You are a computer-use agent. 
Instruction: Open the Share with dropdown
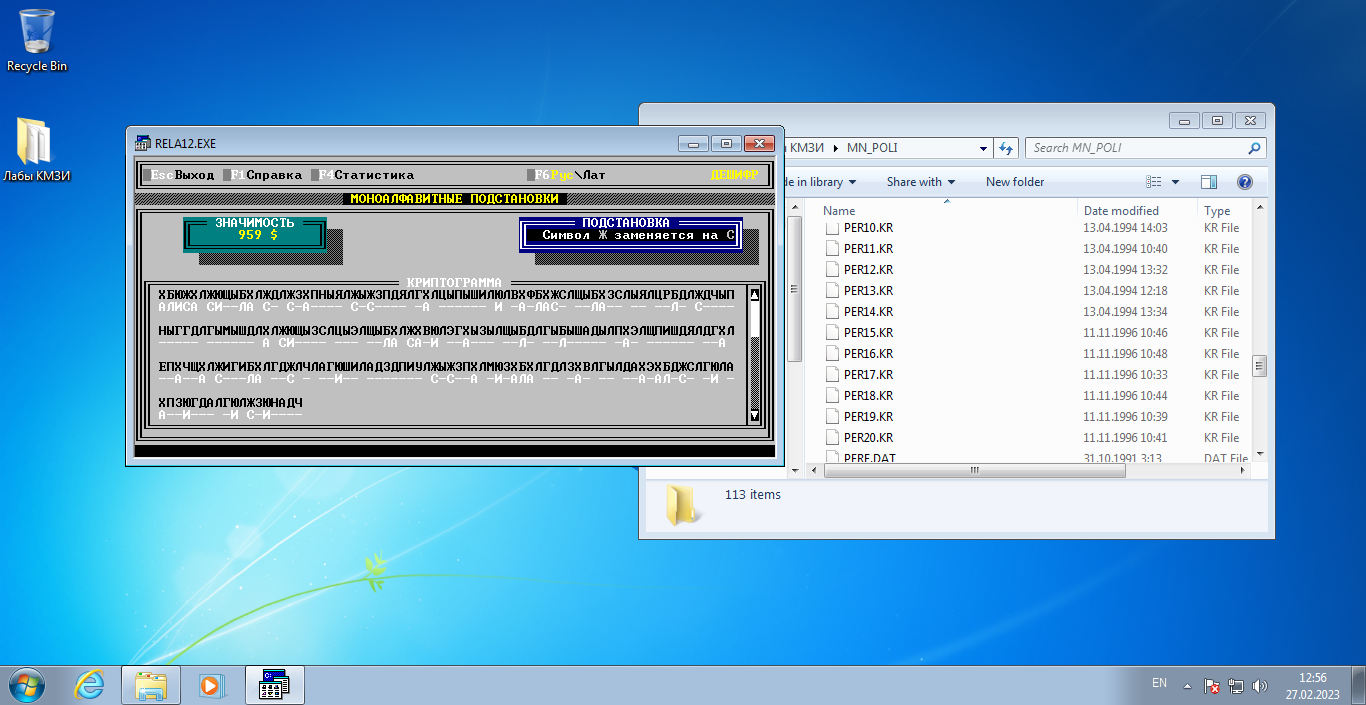pyautogui.click(x=920, y=182)
